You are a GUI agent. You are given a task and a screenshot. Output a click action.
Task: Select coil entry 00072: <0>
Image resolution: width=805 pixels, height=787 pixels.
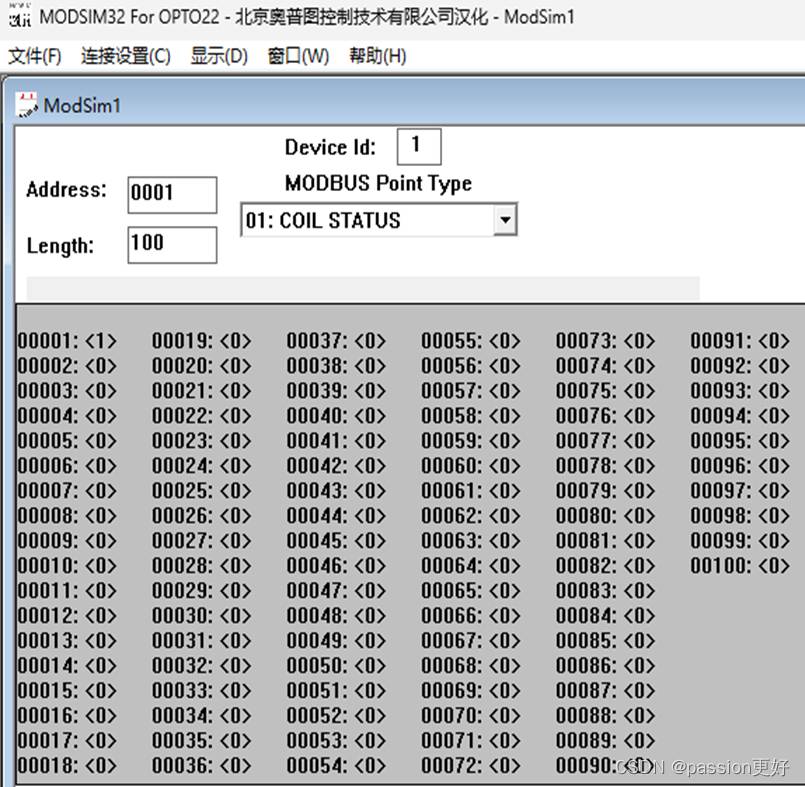pyautogui.click(x=471, y=765)
